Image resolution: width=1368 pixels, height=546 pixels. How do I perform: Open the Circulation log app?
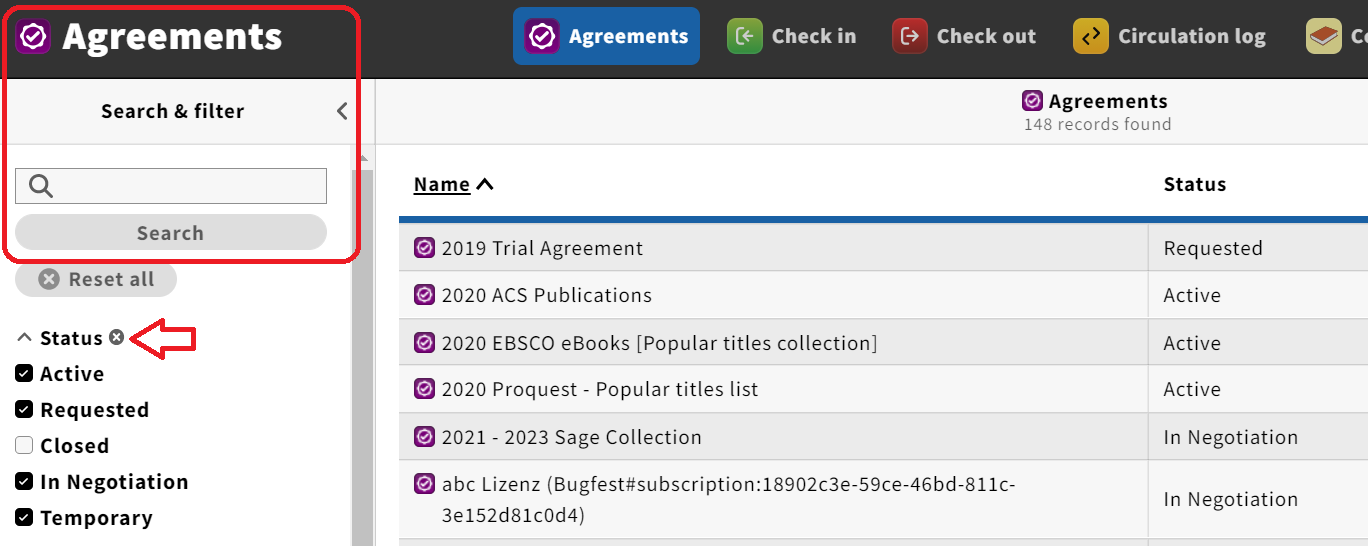[x=1169, y=37]
